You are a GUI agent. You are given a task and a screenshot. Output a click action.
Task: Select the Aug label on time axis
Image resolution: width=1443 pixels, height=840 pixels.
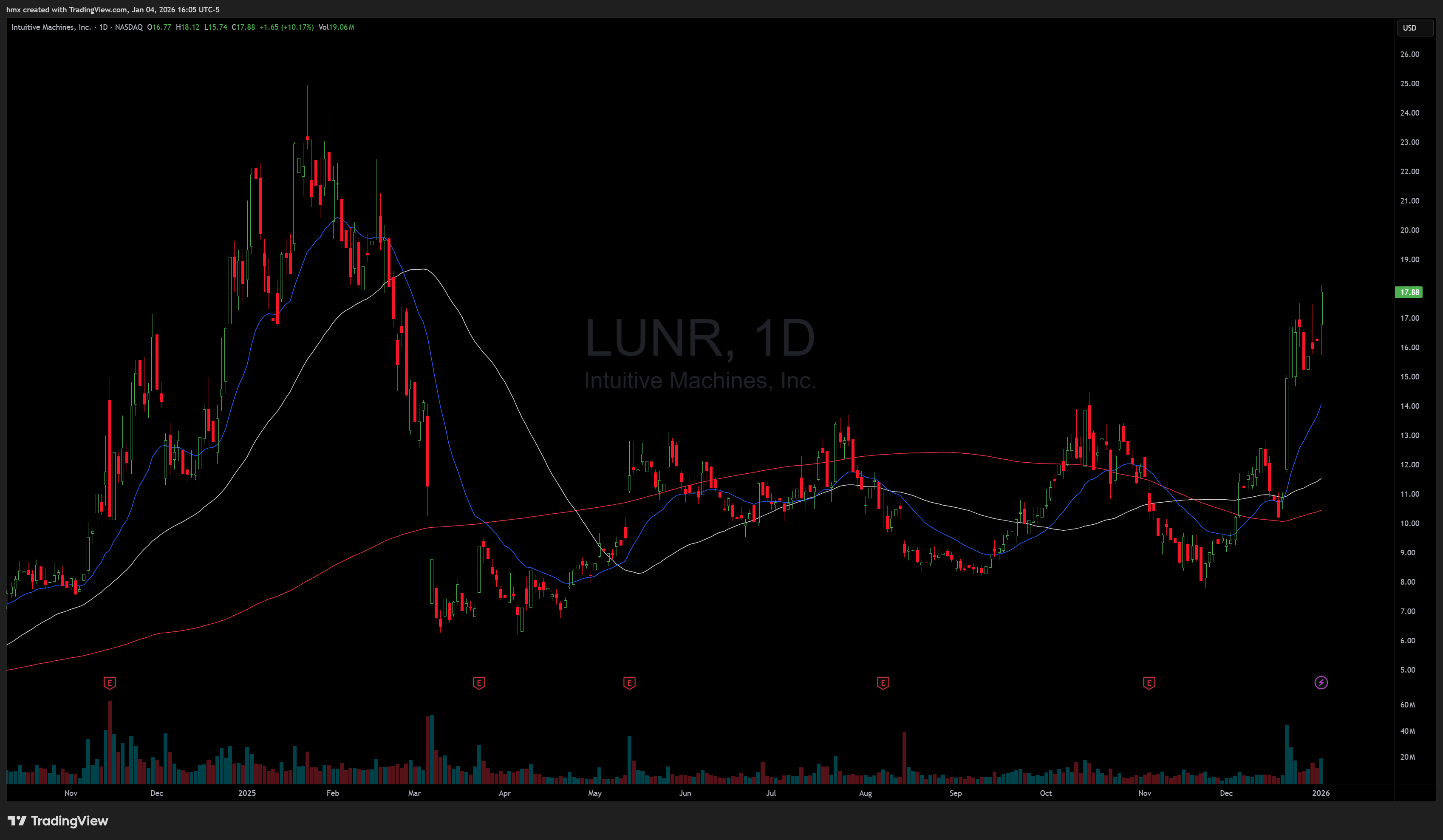865,793
